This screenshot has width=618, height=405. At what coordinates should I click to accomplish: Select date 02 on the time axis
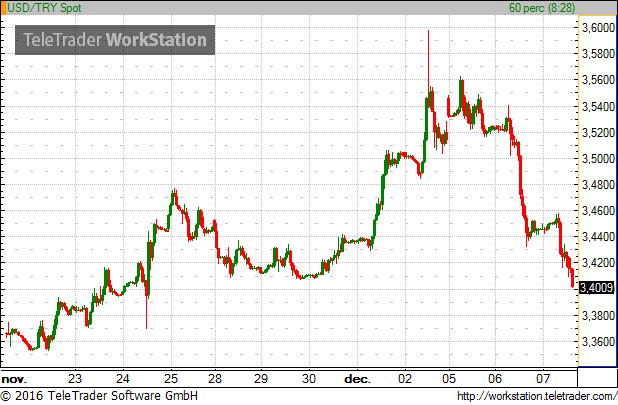pos(405,379)
